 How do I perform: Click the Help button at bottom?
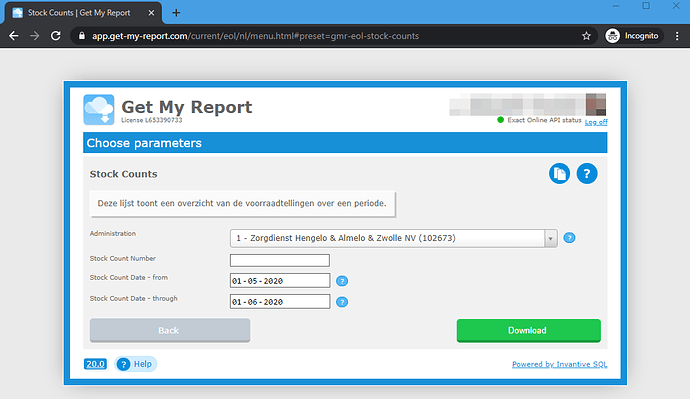[136, 364]
